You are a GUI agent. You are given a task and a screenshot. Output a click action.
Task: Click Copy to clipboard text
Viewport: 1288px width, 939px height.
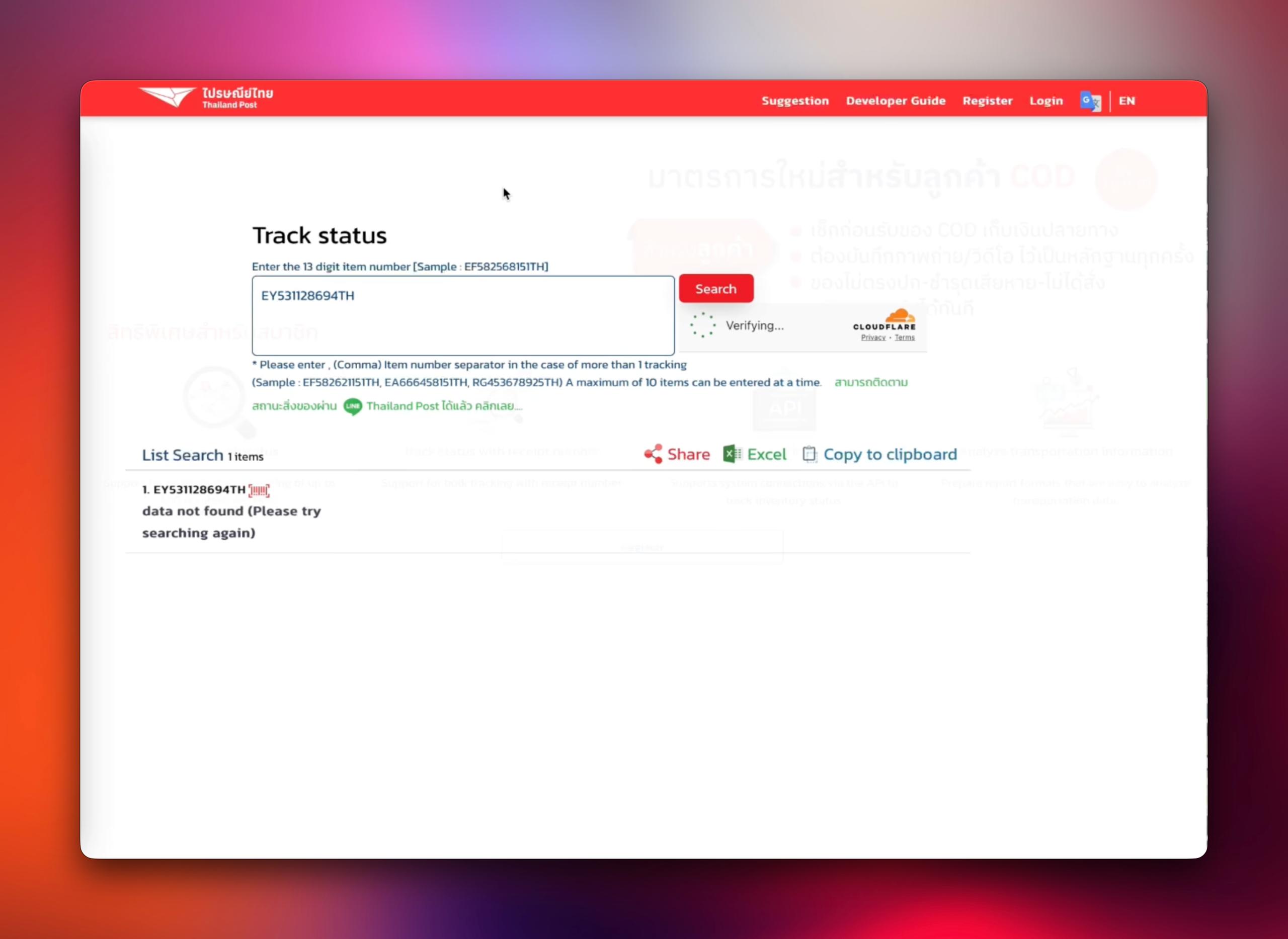[x=890, y=455]
